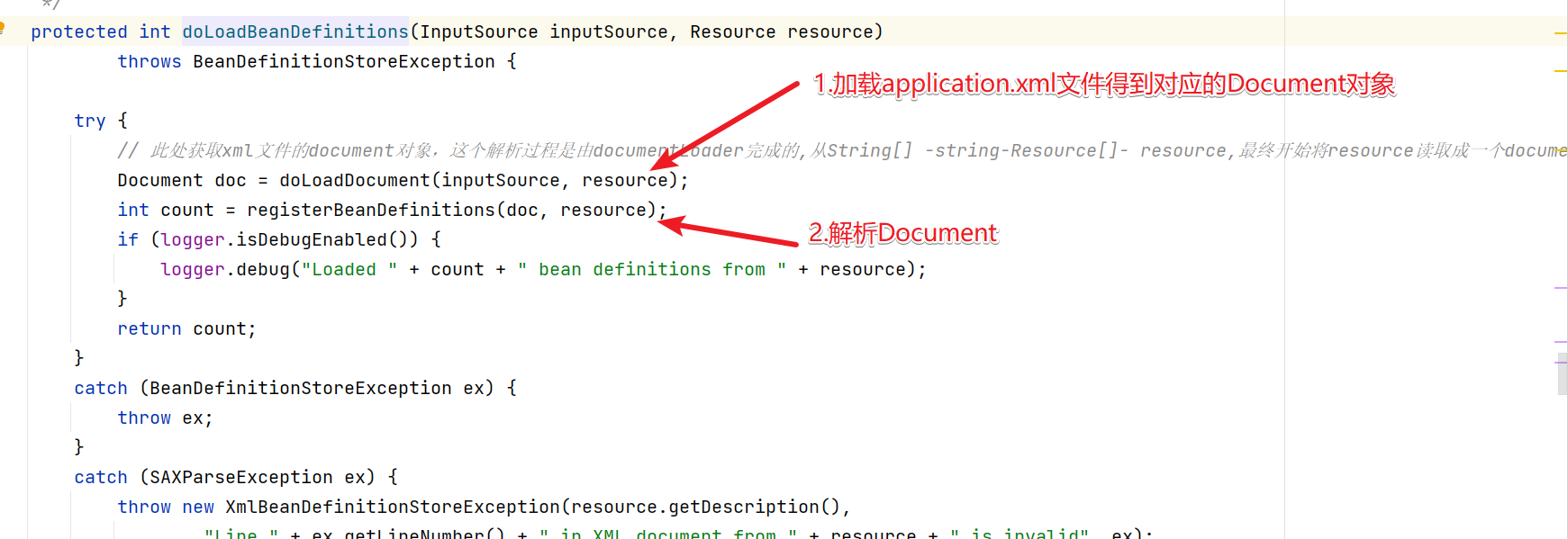Click SAXParseException in the catch clause
The width and height of the screenshot is (1568, 539).
(x=241, y=477)
